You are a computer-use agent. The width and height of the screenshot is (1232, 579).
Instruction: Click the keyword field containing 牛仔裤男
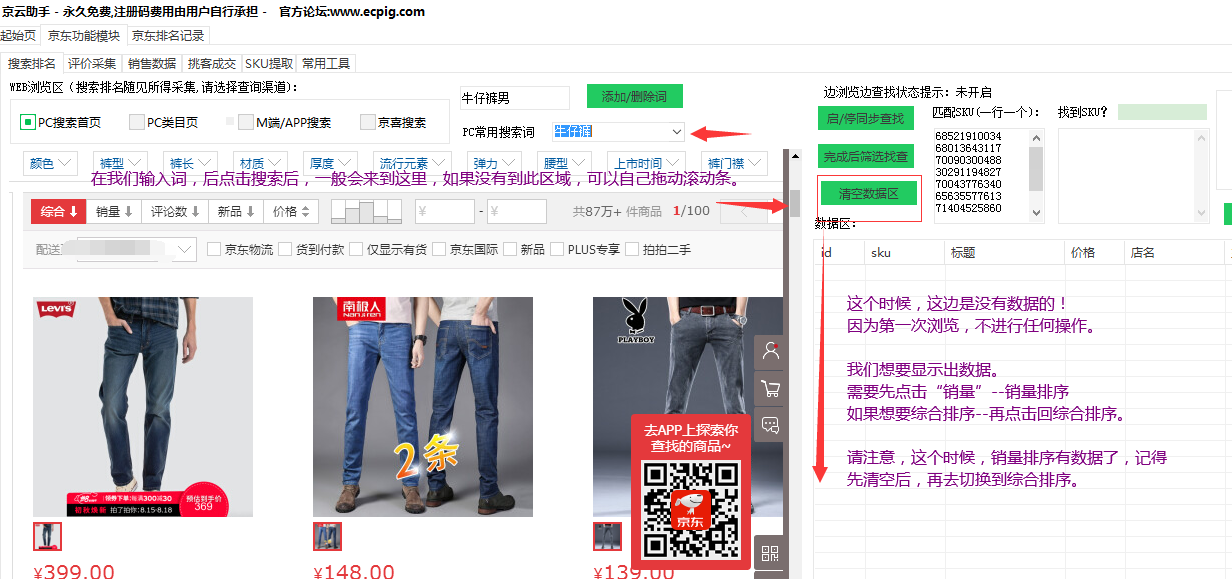point(514,98)
